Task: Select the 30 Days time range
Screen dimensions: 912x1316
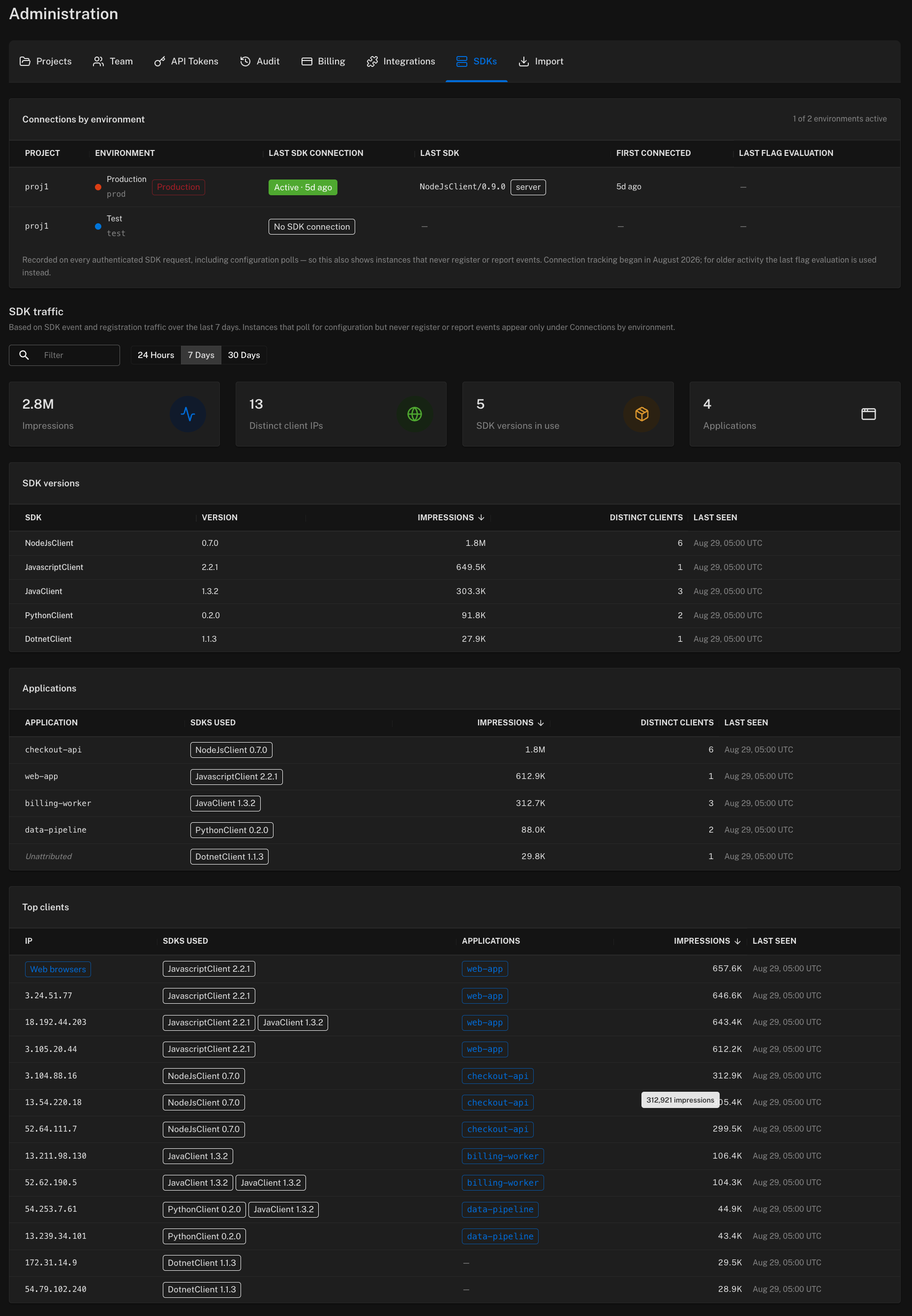Action: tap(244, 355)
